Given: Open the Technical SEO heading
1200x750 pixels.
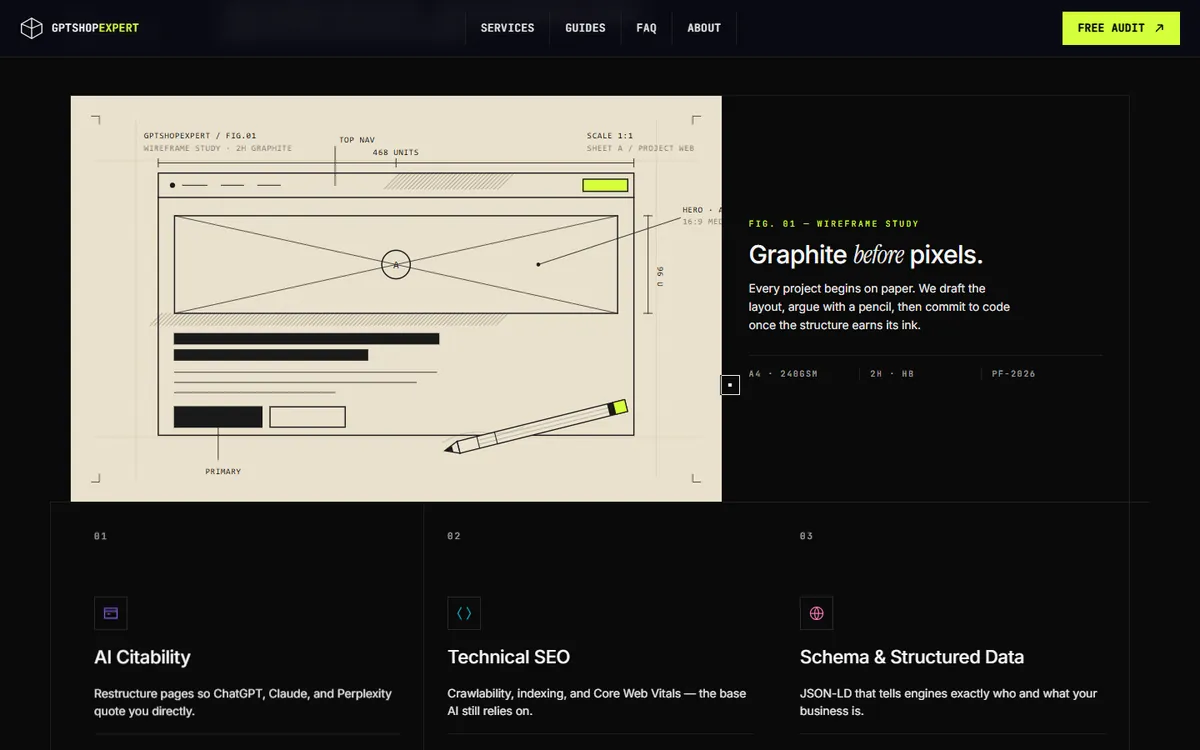Looking at the screenshot, I should click(509, 657).
